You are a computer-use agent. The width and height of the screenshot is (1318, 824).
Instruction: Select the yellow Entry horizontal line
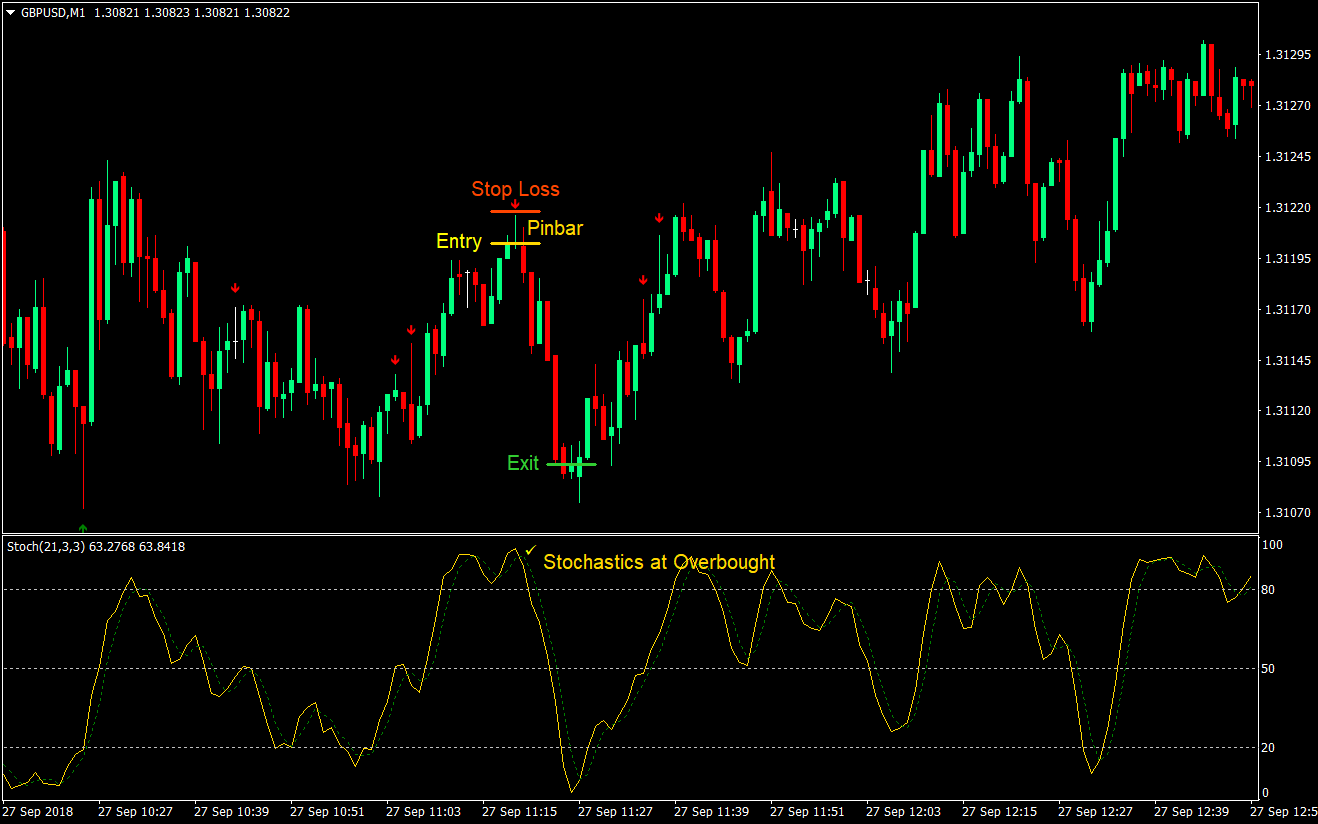pyautogui.click(x=515, y=243)
